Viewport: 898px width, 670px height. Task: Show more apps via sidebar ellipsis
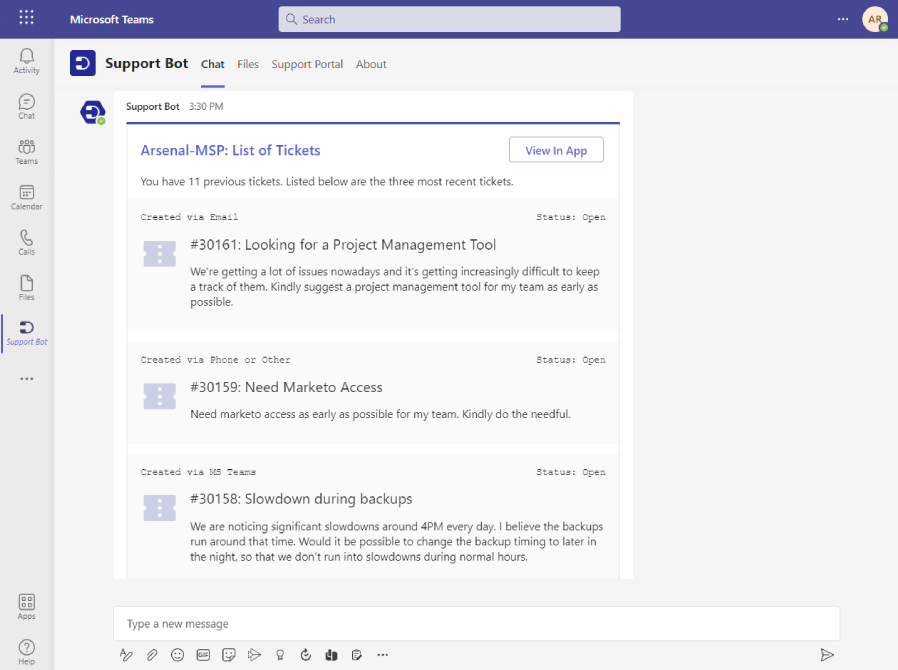(x=26, y=379)
